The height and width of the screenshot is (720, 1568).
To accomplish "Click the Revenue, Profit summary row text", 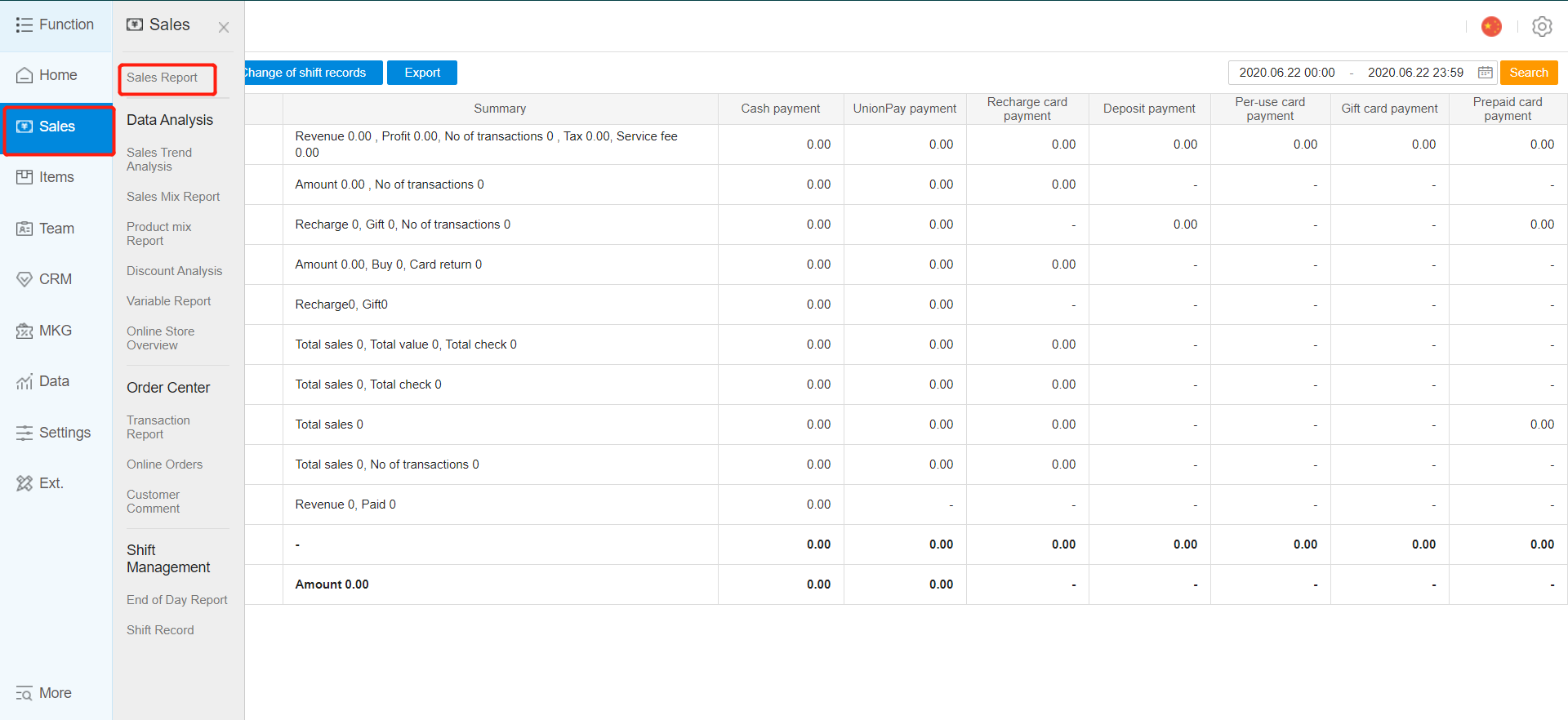I will click(x=487, y=144).
